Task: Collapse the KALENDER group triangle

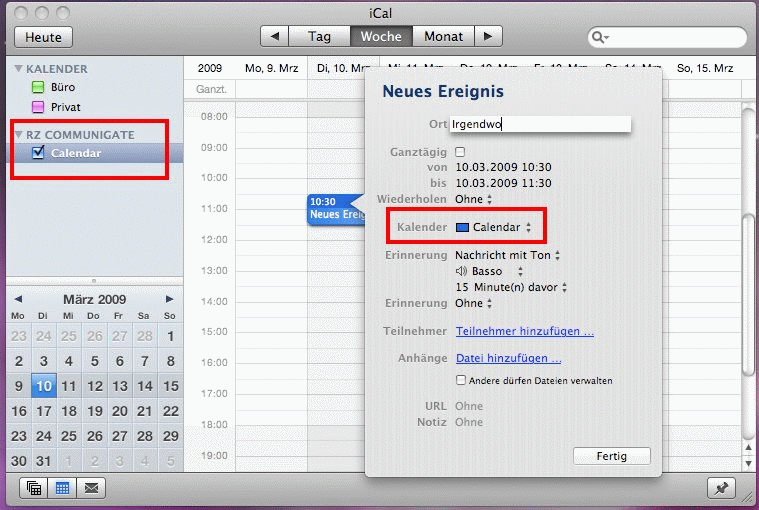Action: coord(18,69)
